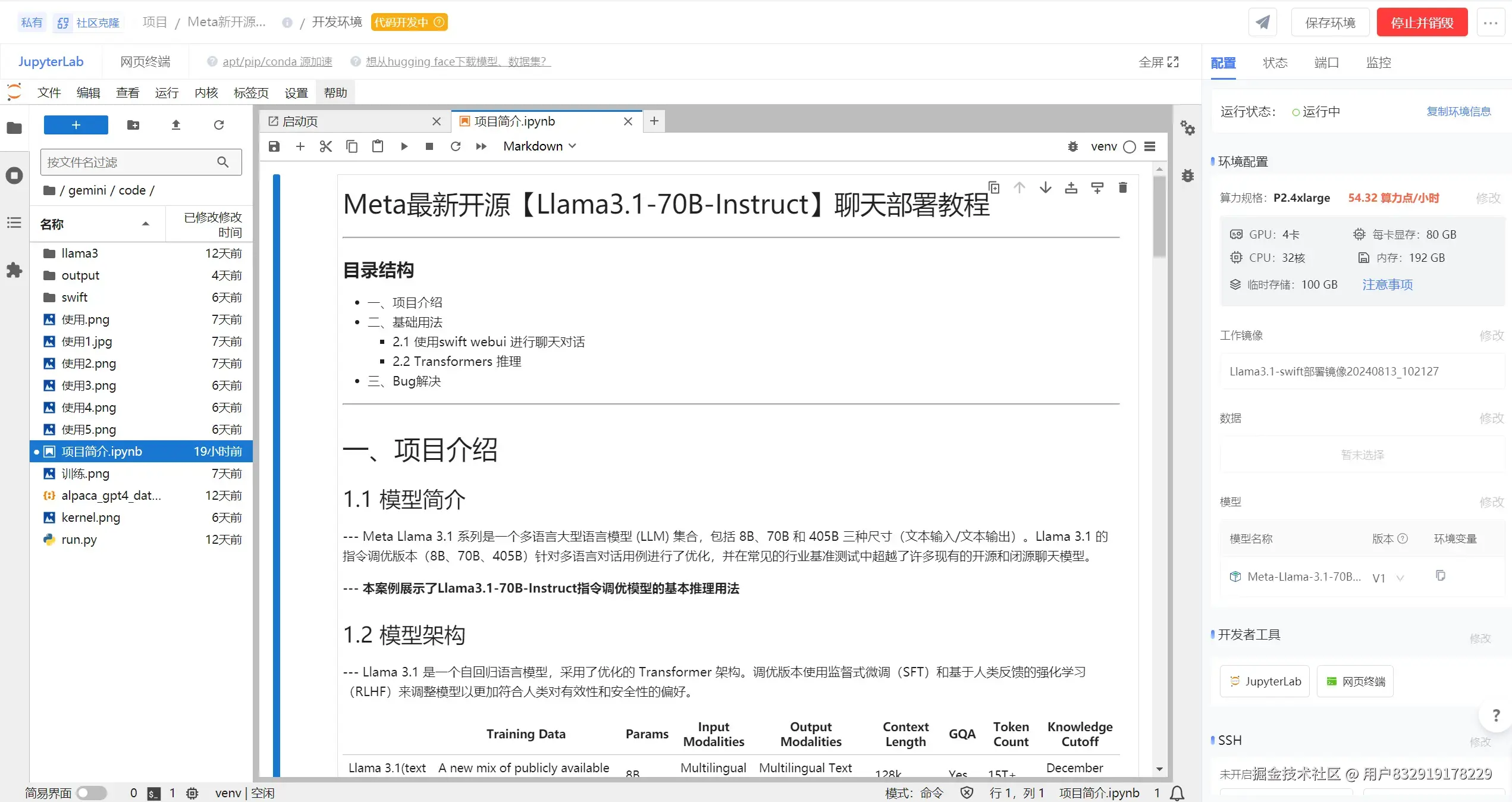Delete the selected cell via trash icon

click(x=1122, y=188)
